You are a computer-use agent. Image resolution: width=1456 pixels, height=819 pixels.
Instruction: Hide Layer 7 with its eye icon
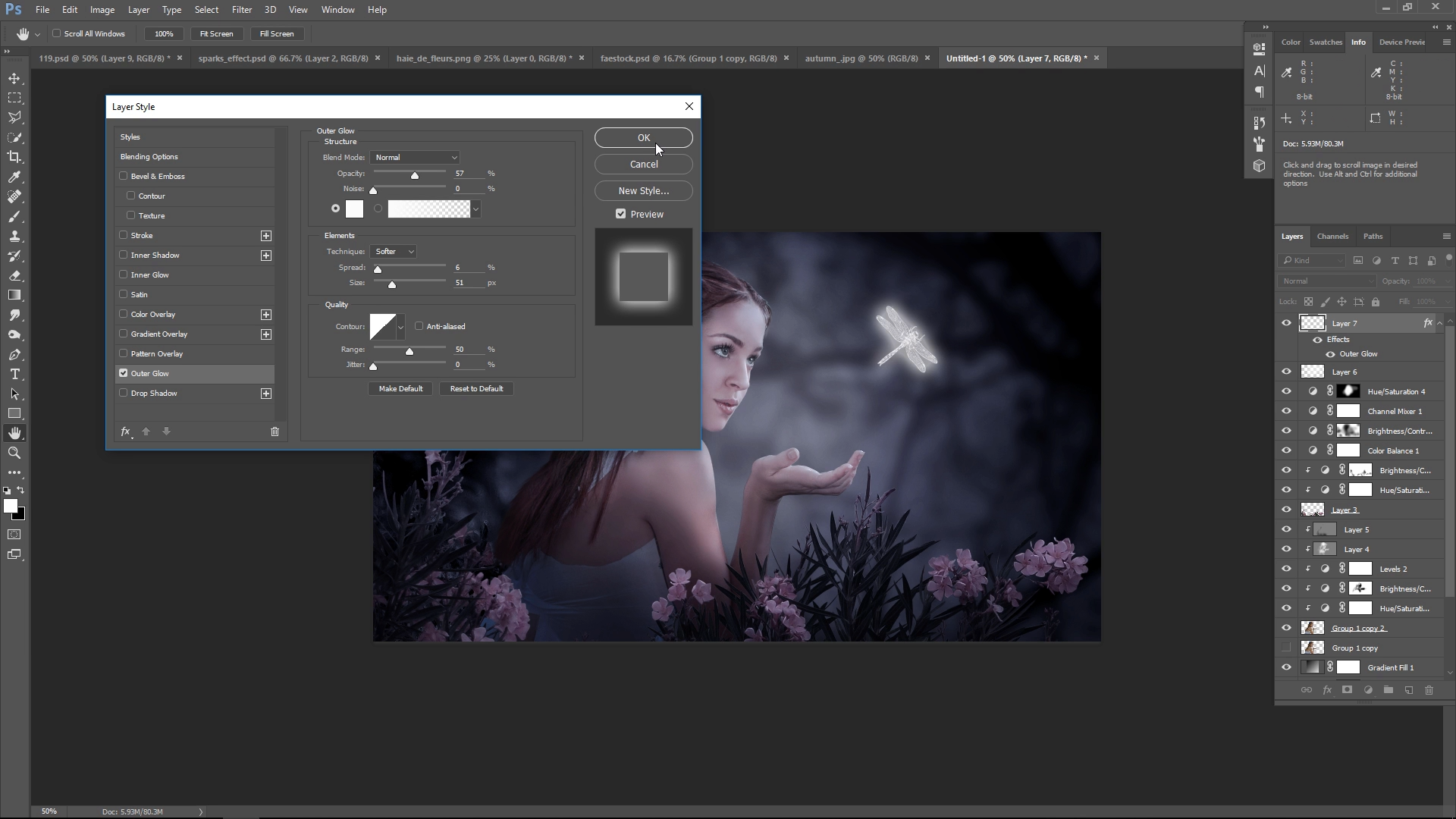coord(1286,323)
